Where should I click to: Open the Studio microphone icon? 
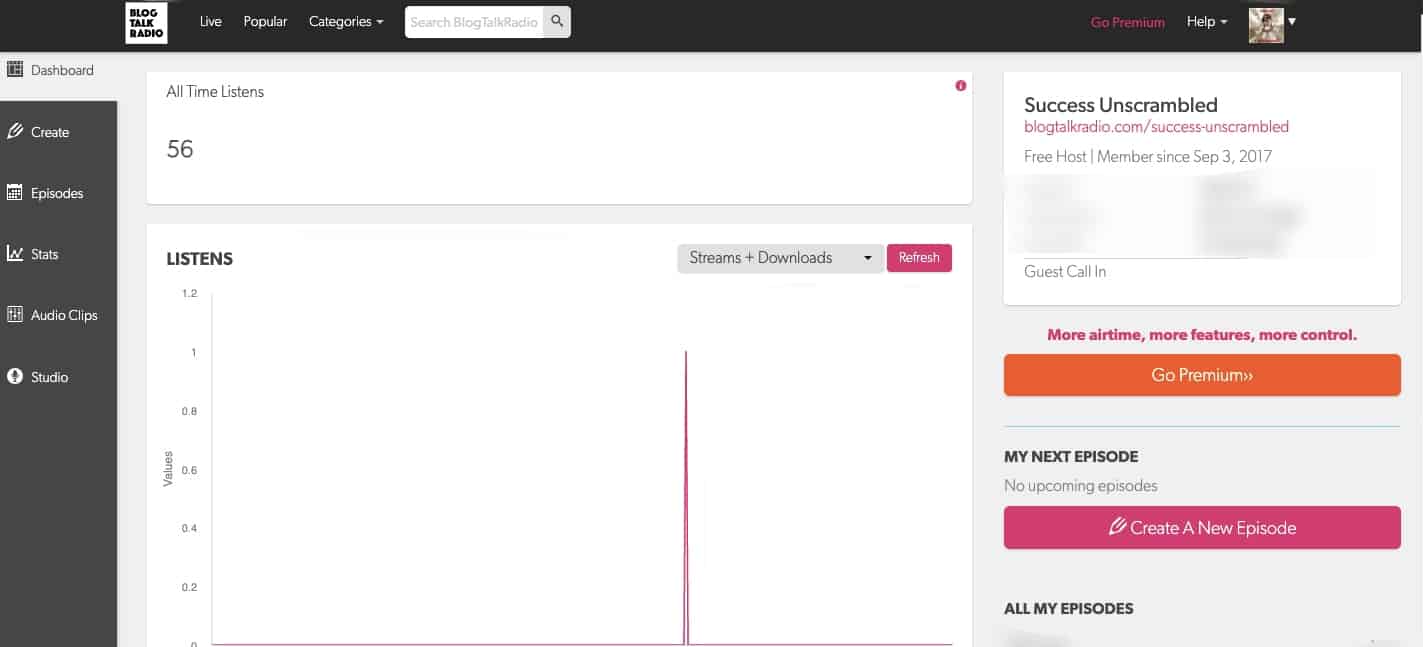point(15,376)
